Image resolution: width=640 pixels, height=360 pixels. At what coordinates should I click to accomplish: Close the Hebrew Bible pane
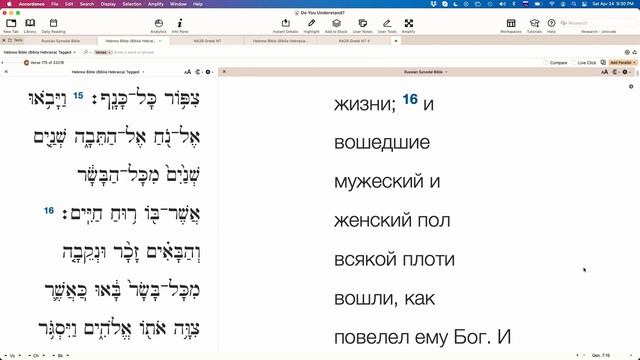point(6,72)
